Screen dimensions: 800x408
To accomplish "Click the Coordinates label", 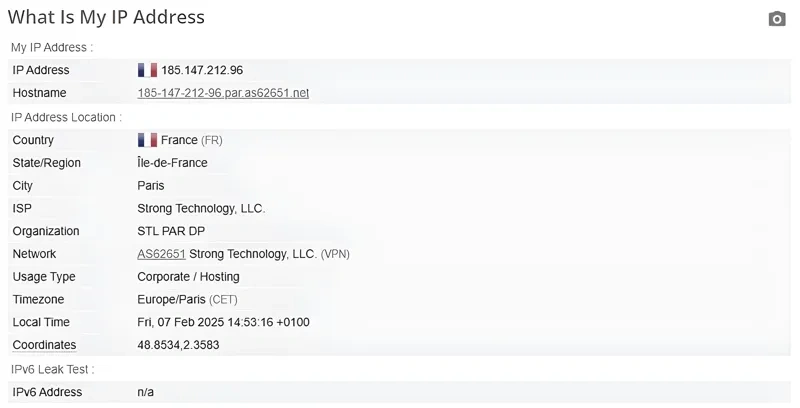I will pyautogui.click(x=44, y=345).
